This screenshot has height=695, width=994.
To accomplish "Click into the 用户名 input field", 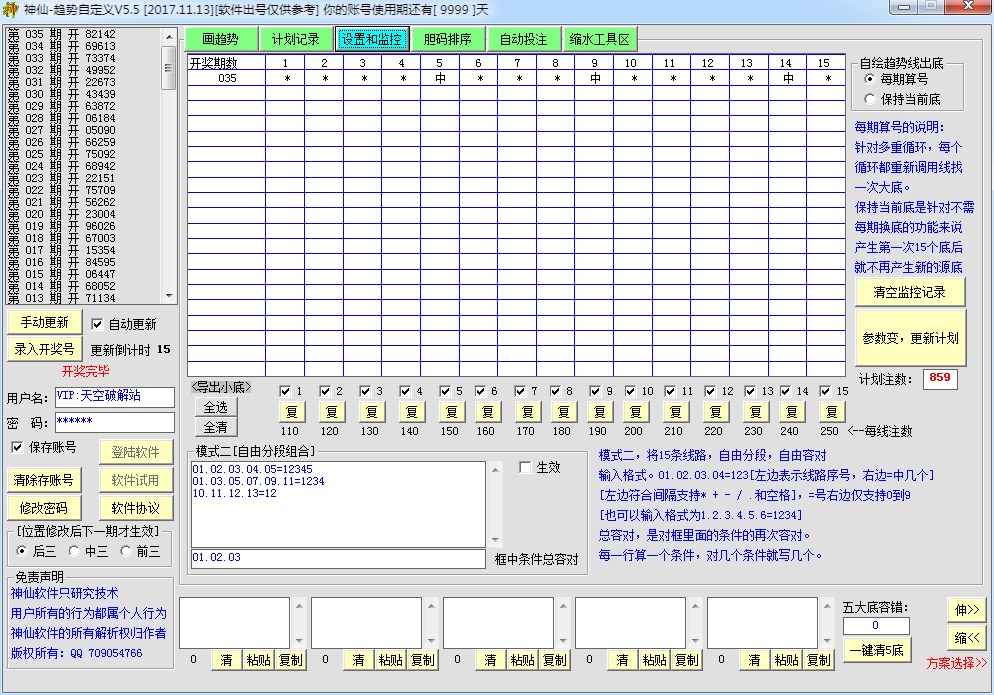I will tap(114, 396).
